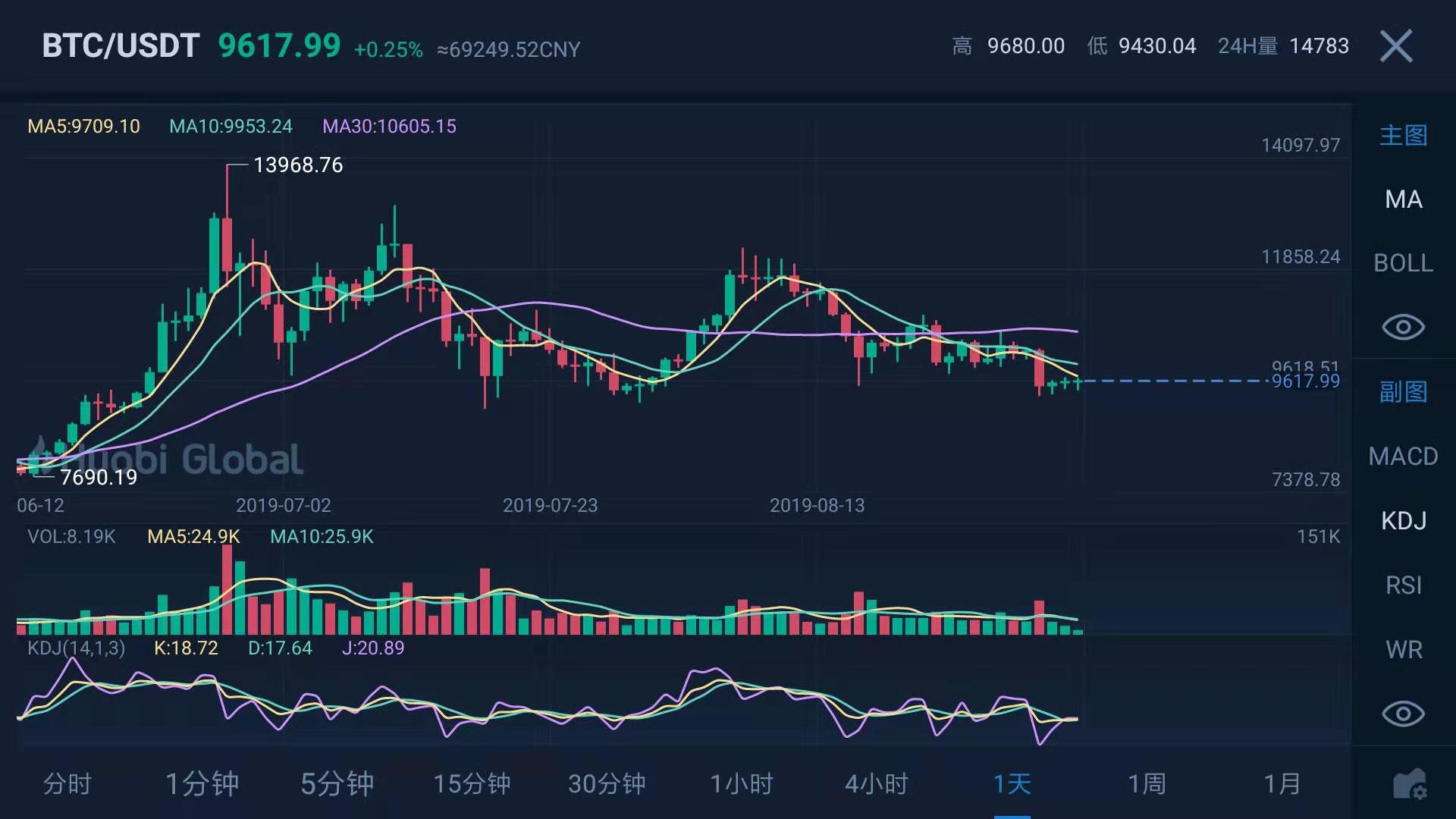Tap the 9617.99 current price line label
1456x819 pixels.
pyautogui.click(x=1305, y=381)
